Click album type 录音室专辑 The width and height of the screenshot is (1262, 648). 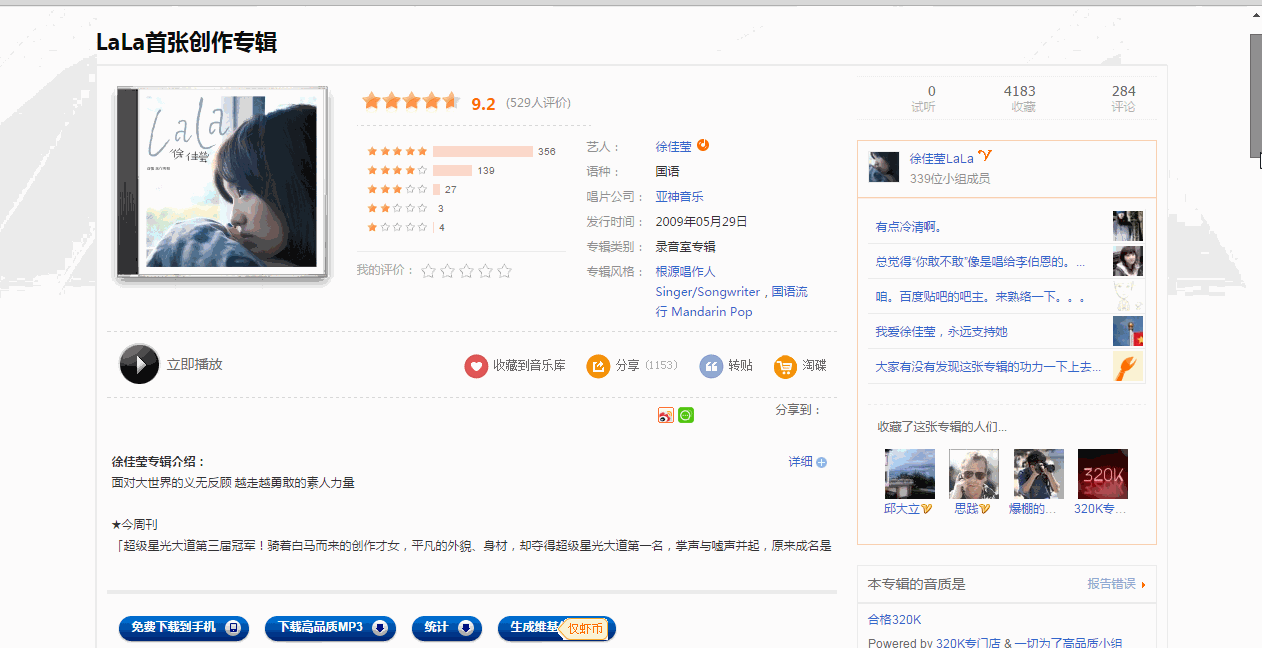click(686, 246)
